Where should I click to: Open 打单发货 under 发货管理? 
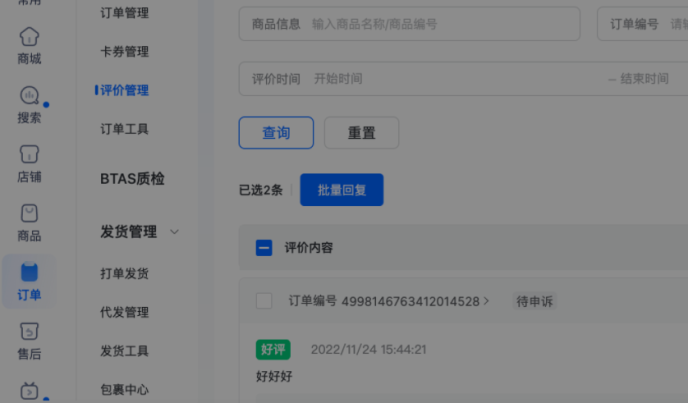124,273
